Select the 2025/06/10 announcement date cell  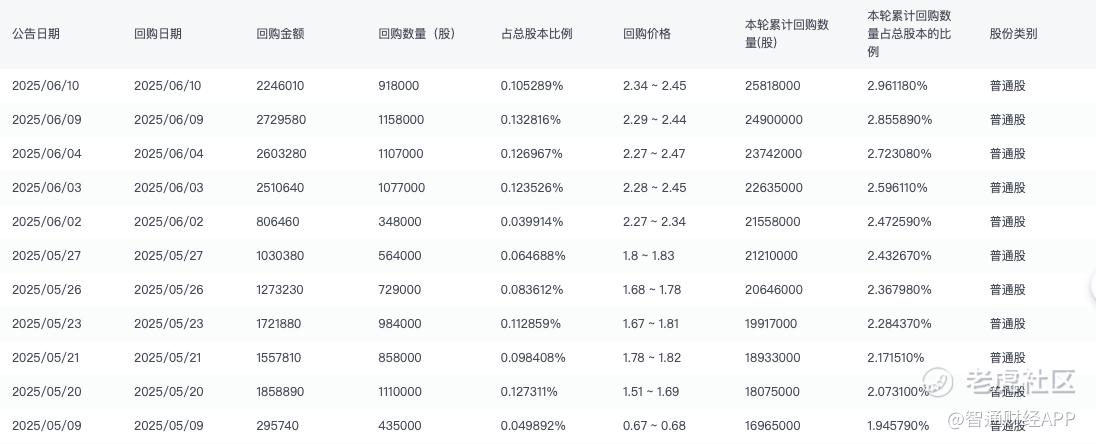46,86
